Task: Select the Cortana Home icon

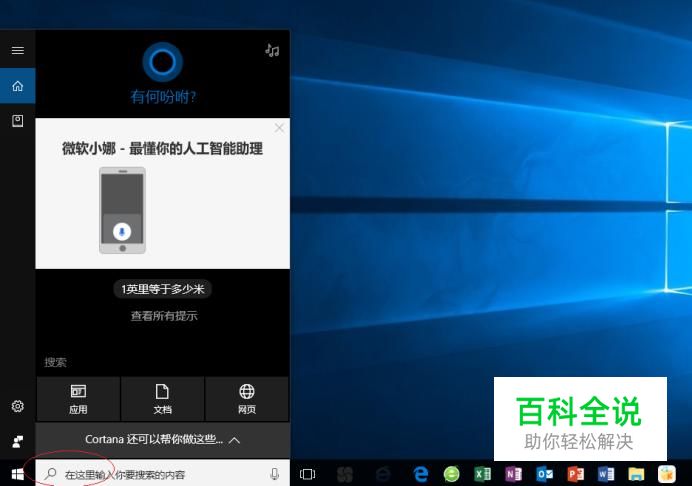Action: [x=18, y=86]
